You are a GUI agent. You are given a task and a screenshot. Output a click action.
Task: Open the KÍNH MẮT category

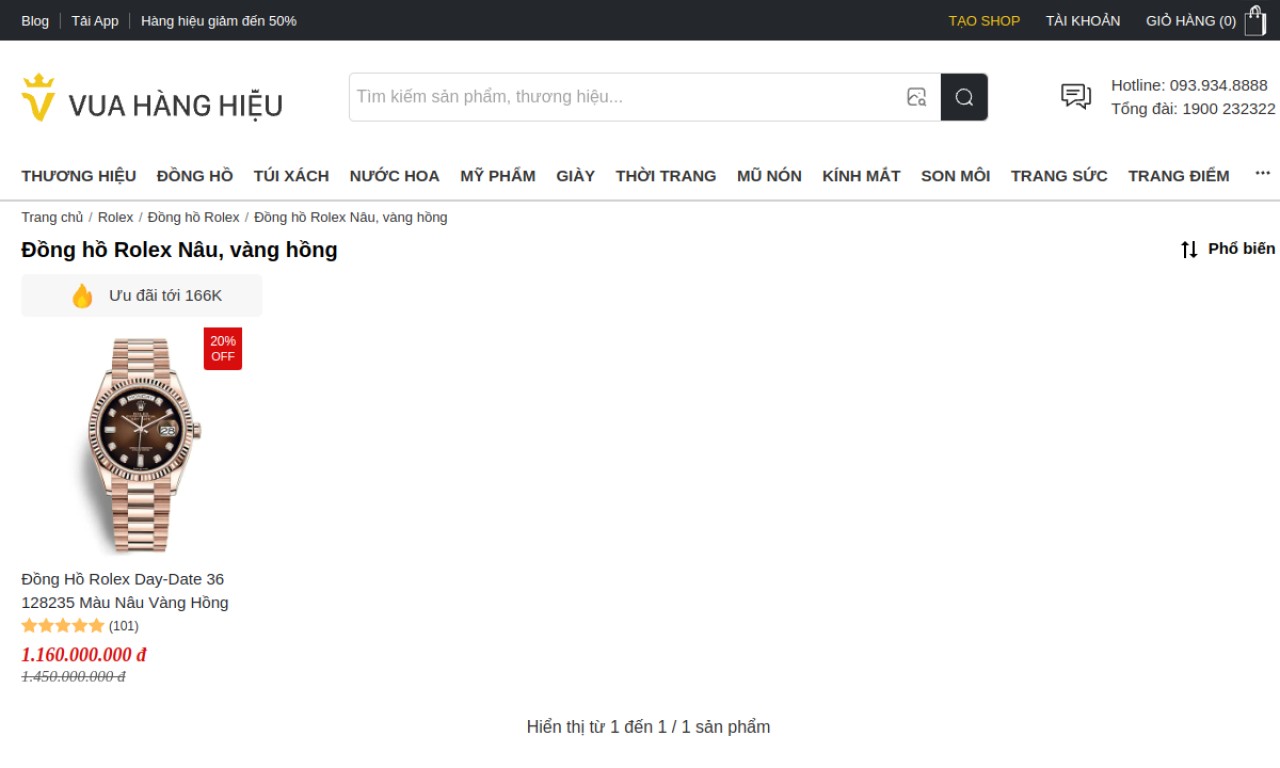(x=861, y=176)
